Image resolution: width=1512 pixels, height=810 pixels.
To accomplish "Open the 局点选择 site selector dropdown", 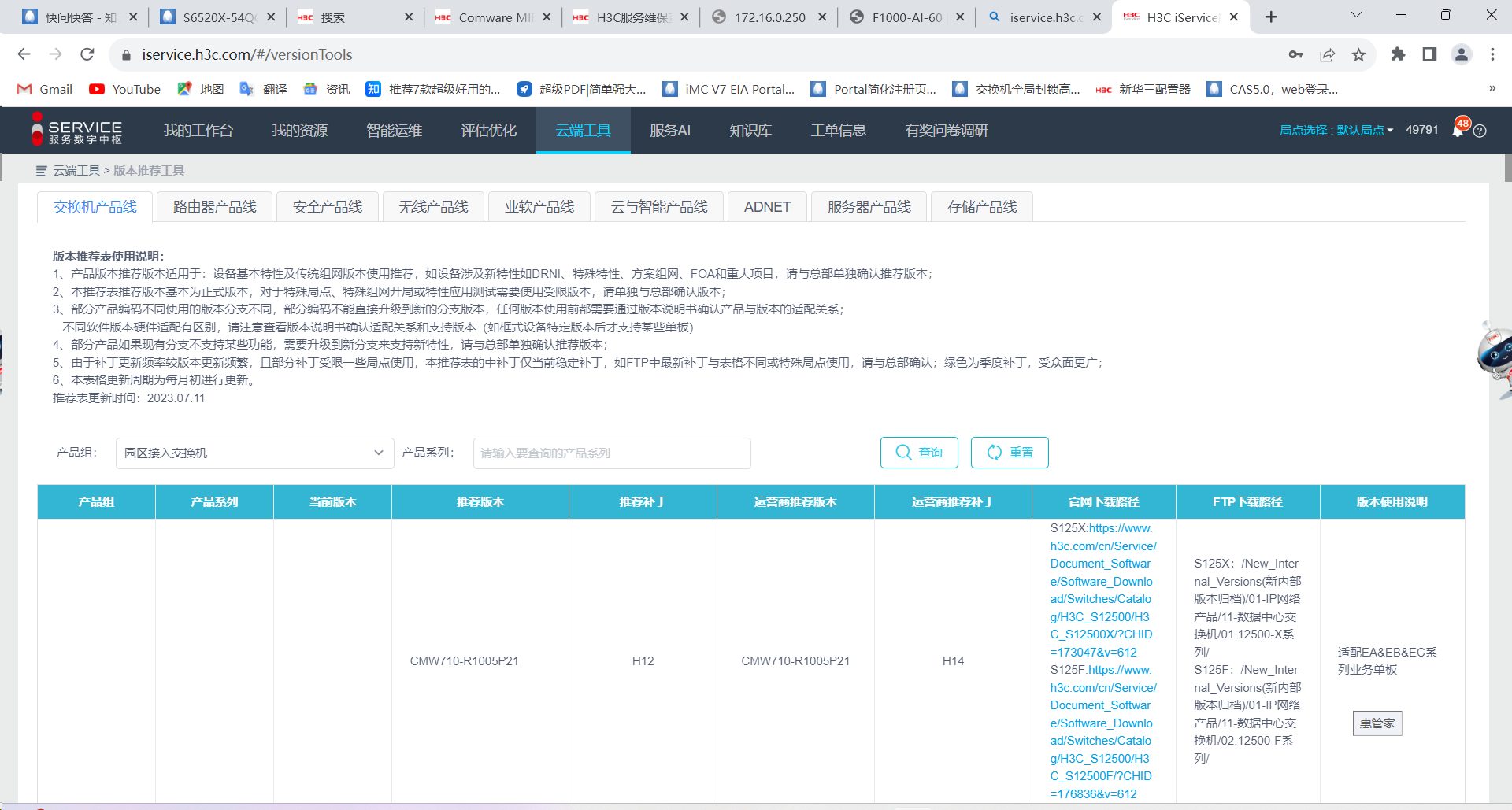I will 1336,131.
